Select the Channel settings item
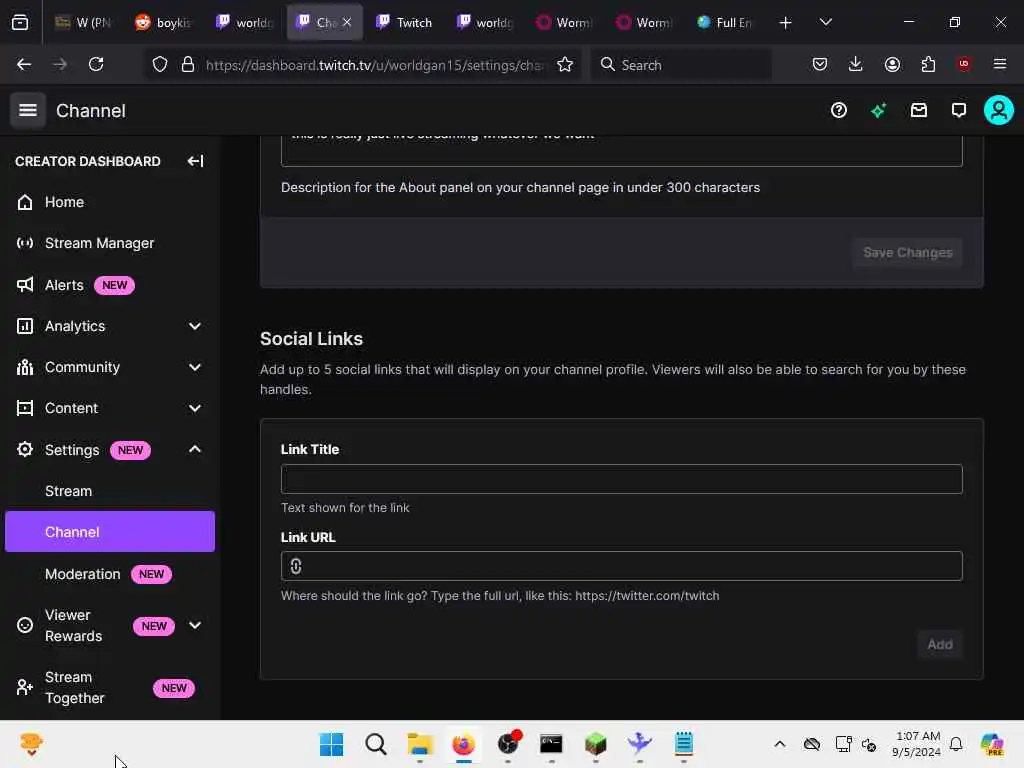 click(x=110, y=532)
